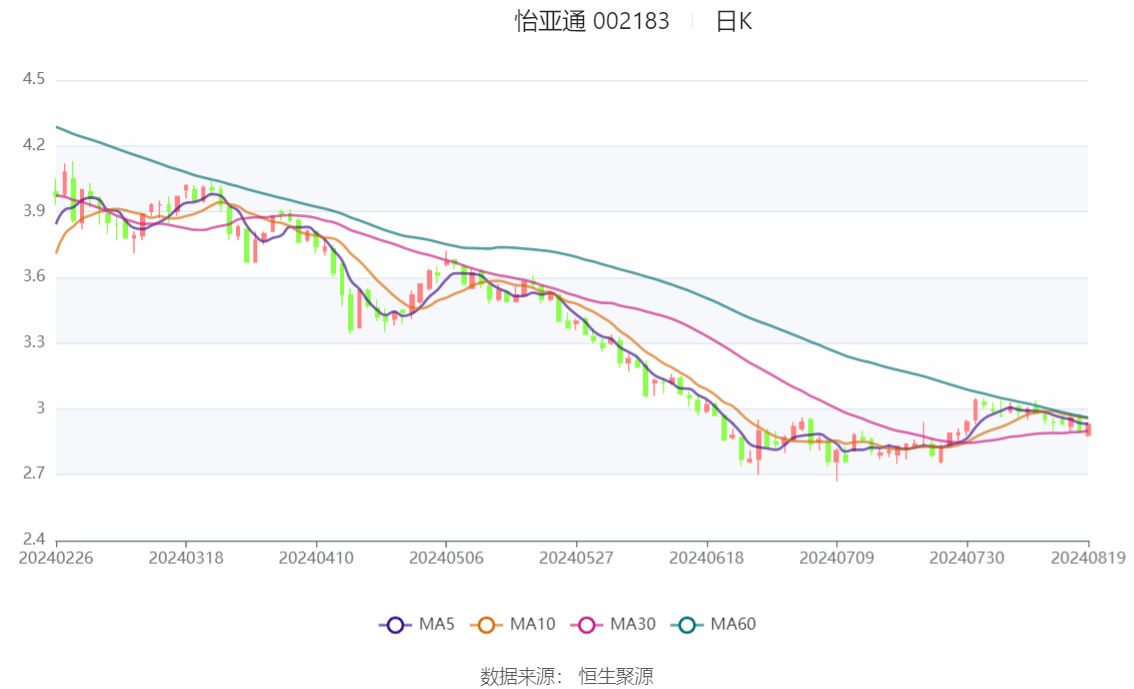The image size is (1134, 689).
Task: Toggle the MA10 orange legend icon
Action: [x=486, y=625]
